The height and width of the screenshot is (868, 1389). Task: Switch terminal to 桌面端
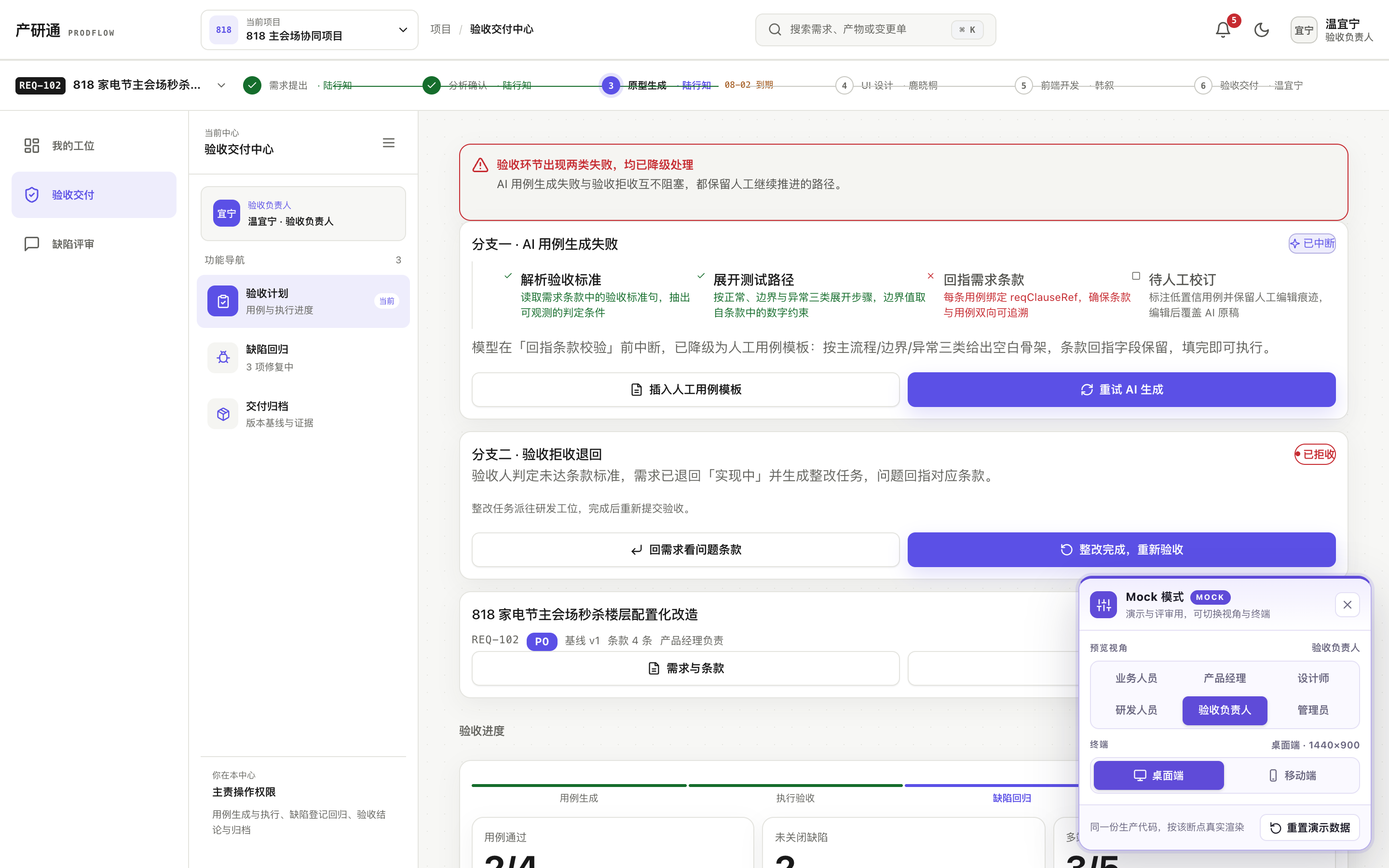1158,775
